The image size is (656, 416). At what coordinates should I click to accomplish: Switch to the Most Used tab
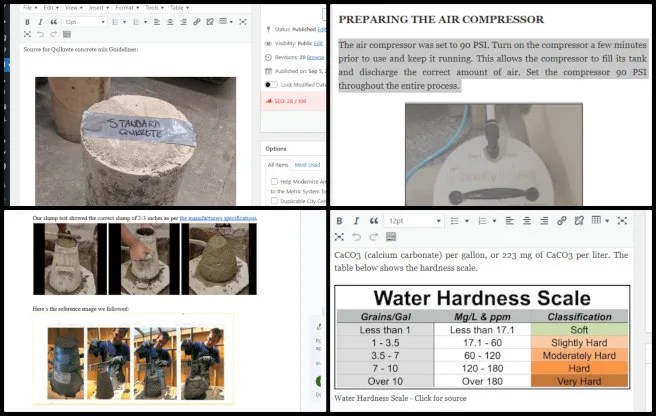click(x=307, y=165)
